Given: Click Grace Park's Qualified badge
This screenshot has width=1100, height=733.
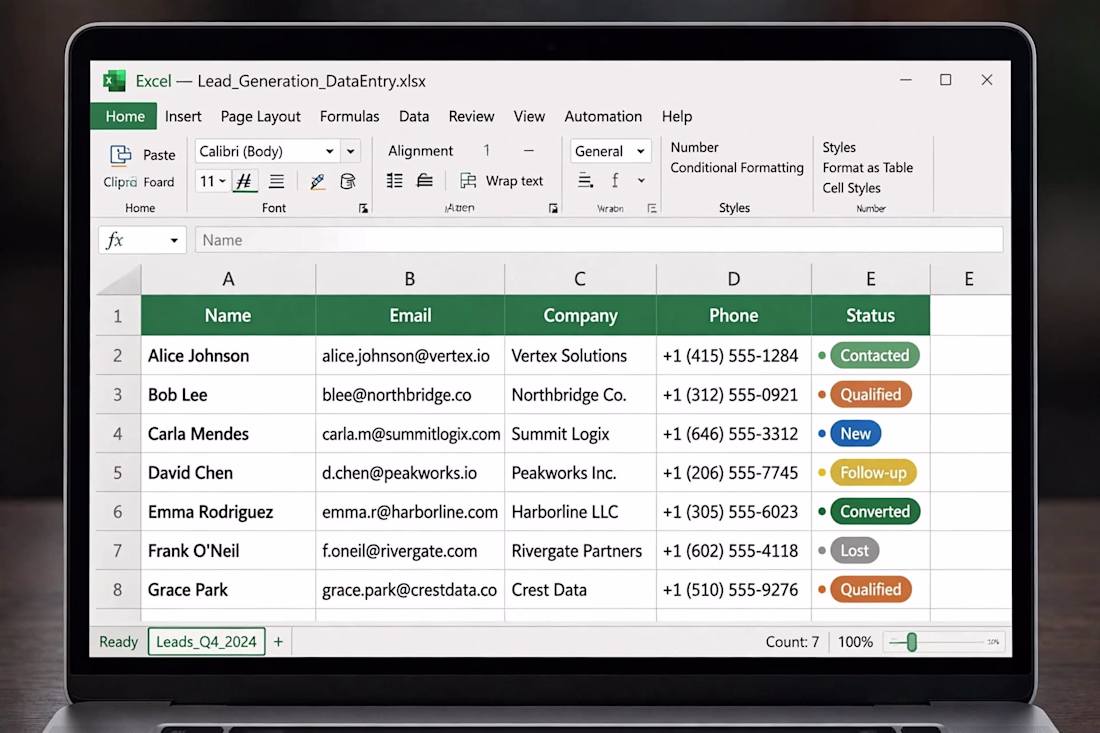Looking at the screenshot, I should coord(871,589).
